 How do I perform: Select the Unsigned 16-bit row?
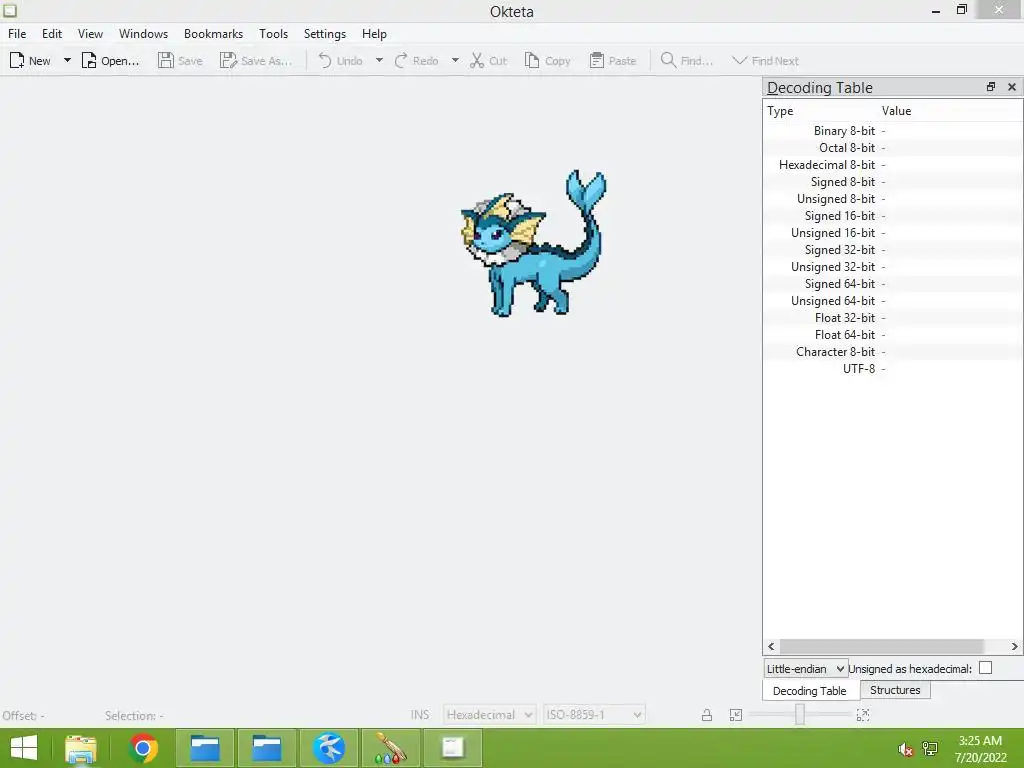click(x=893, y=232)
